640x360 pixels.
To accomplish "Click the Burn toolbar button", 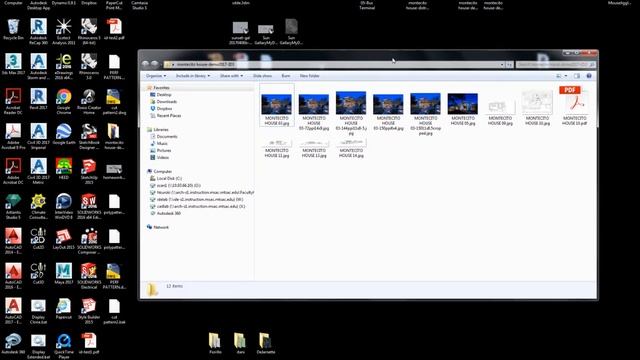I will (x=286, y=76).
